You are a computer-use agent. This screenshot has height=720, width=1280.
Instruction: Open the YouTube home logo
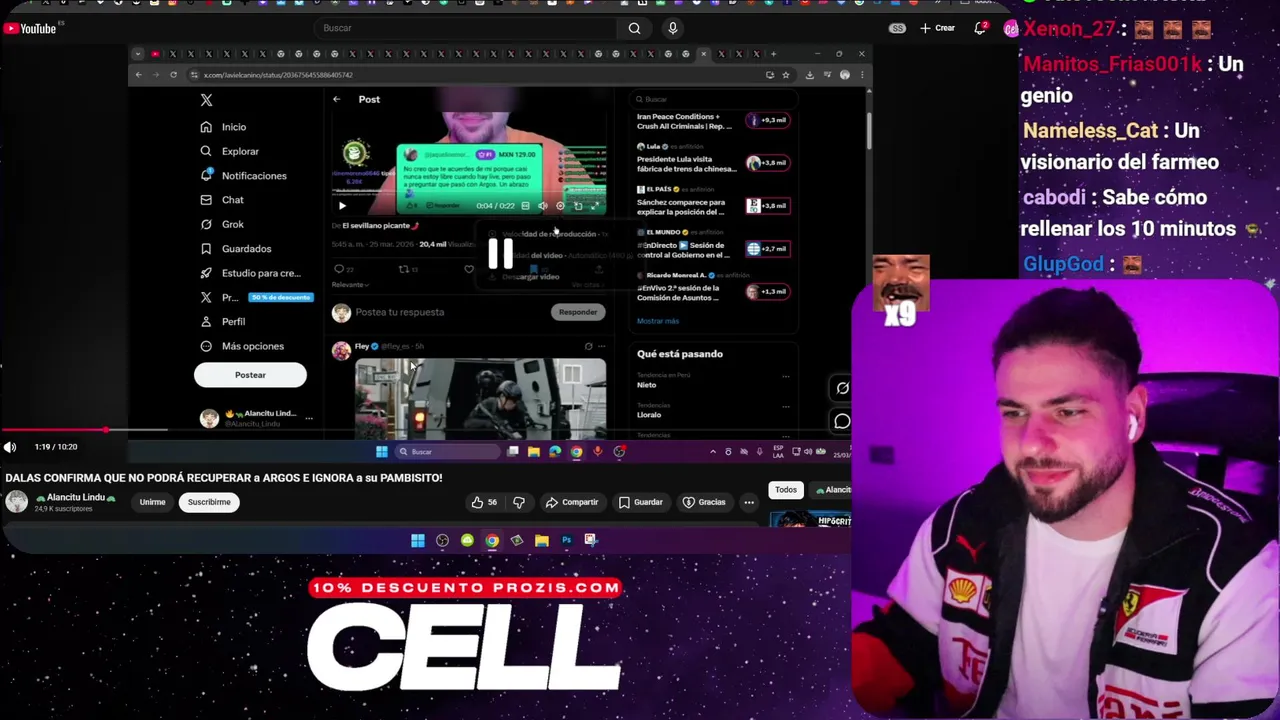[x=29, y=28]
